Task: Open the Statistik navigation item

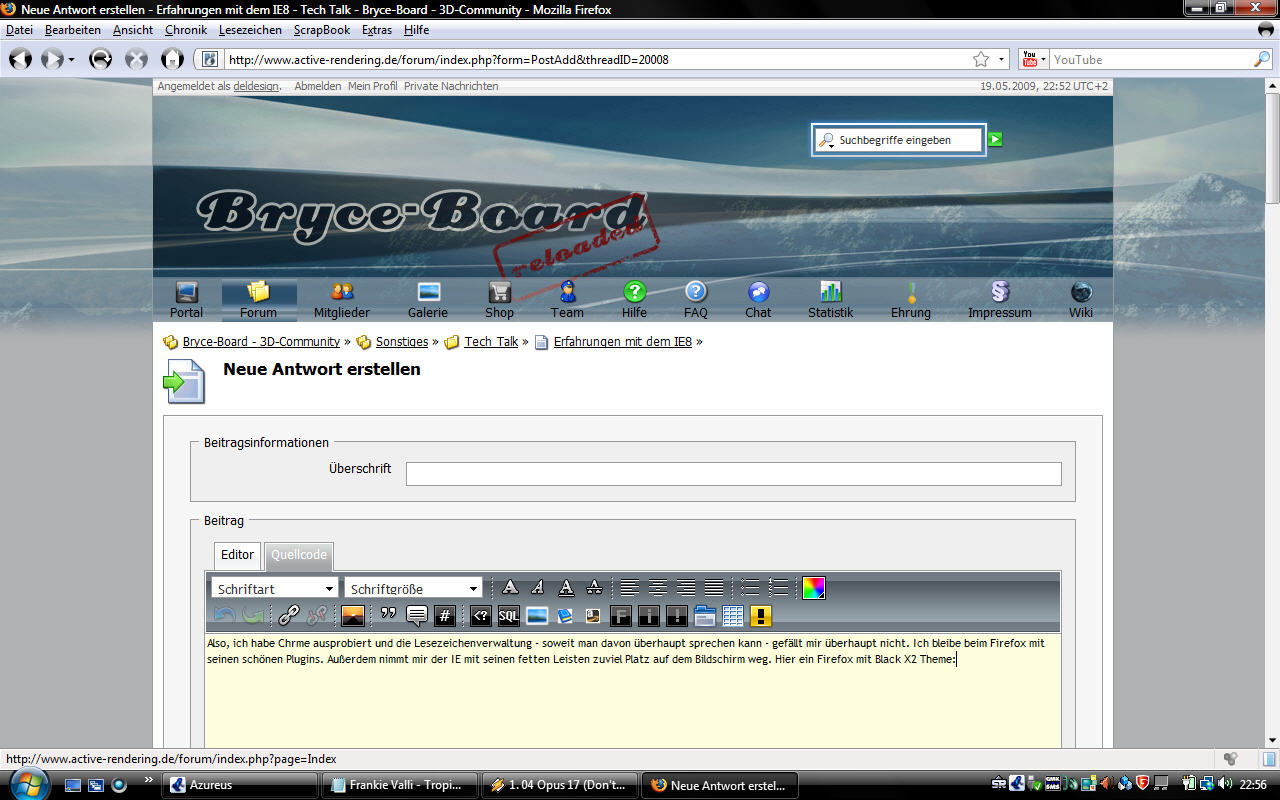Action: click(831, 300)
